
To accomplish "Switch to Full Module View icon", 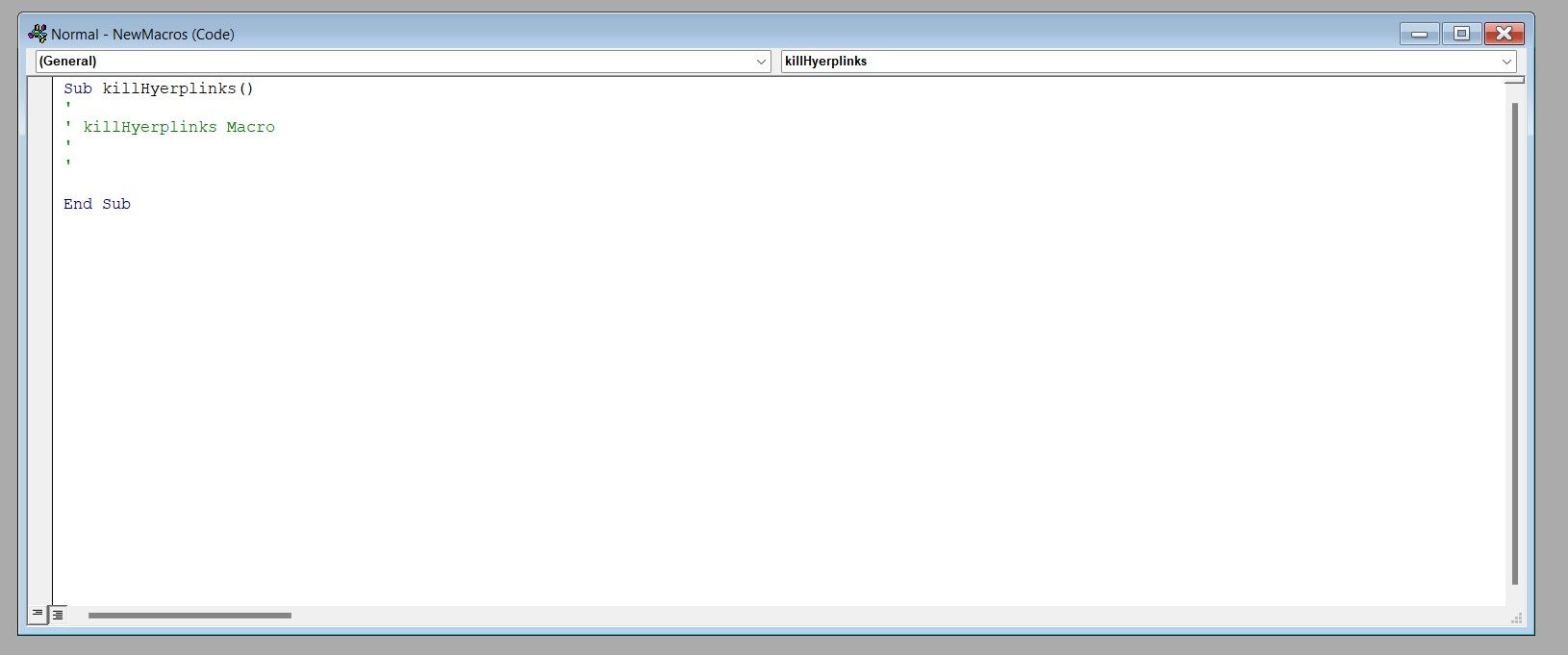I will coord(58,614).
